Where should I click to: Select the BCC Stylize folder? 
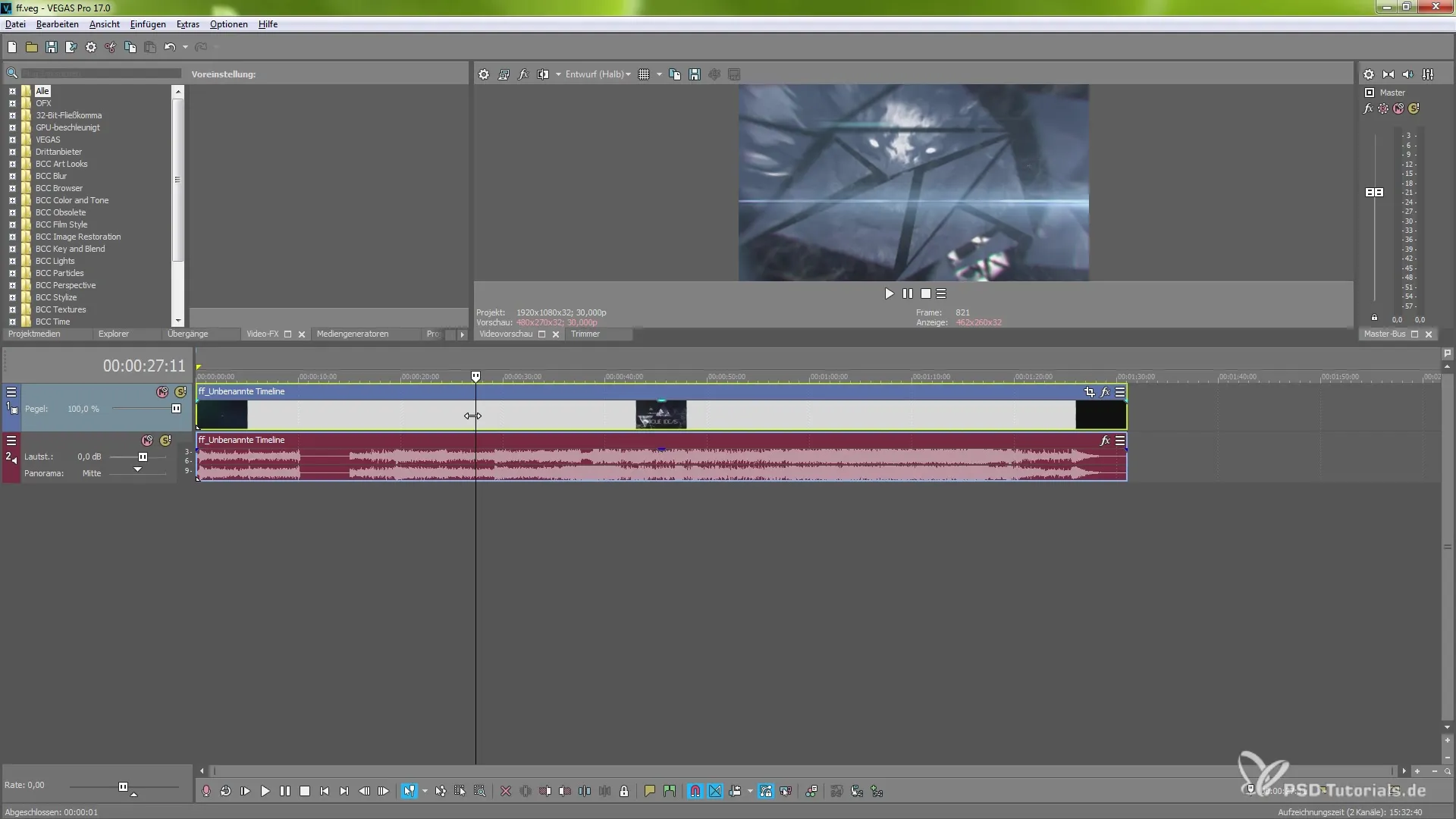click(x=56, y=297)
